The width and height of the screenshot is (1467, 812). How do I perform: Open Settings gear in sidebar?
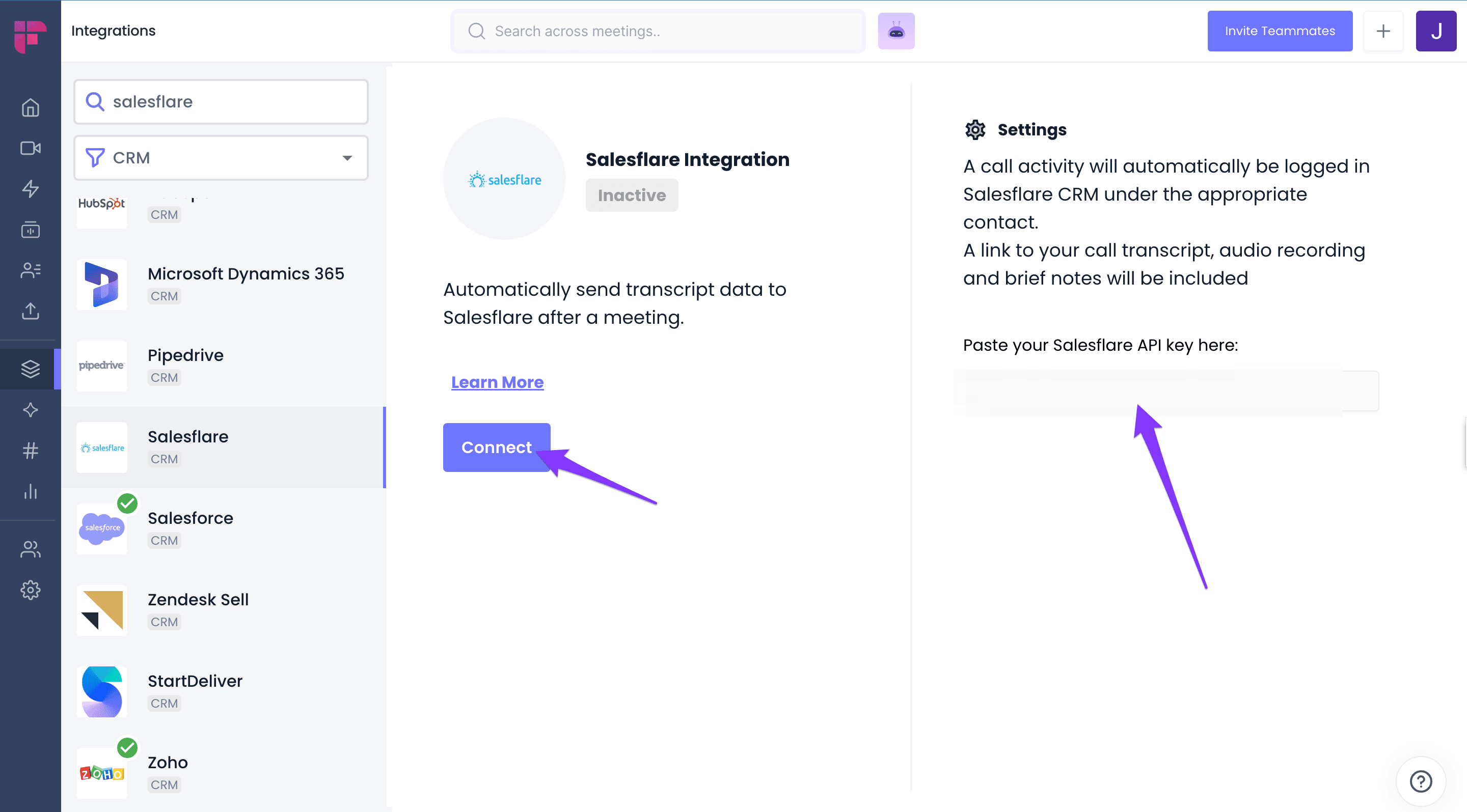[x=30, y=590]
